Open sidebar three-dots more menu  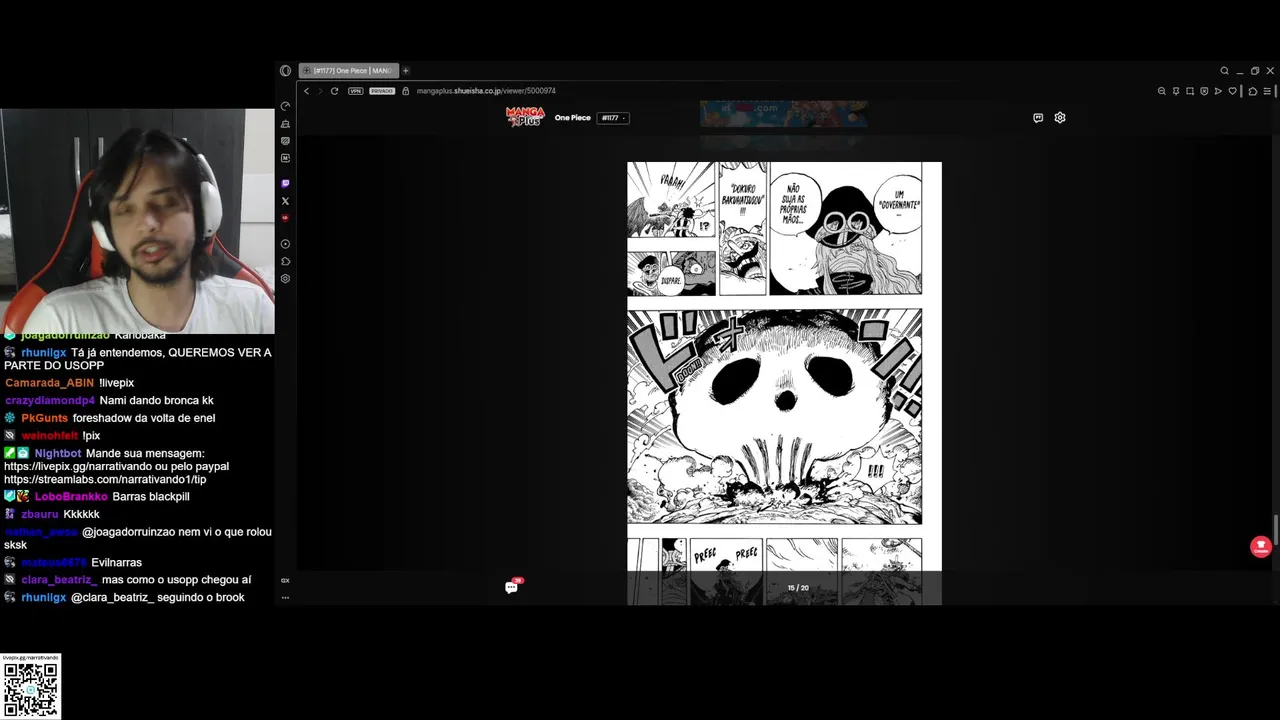coord(285,597)
